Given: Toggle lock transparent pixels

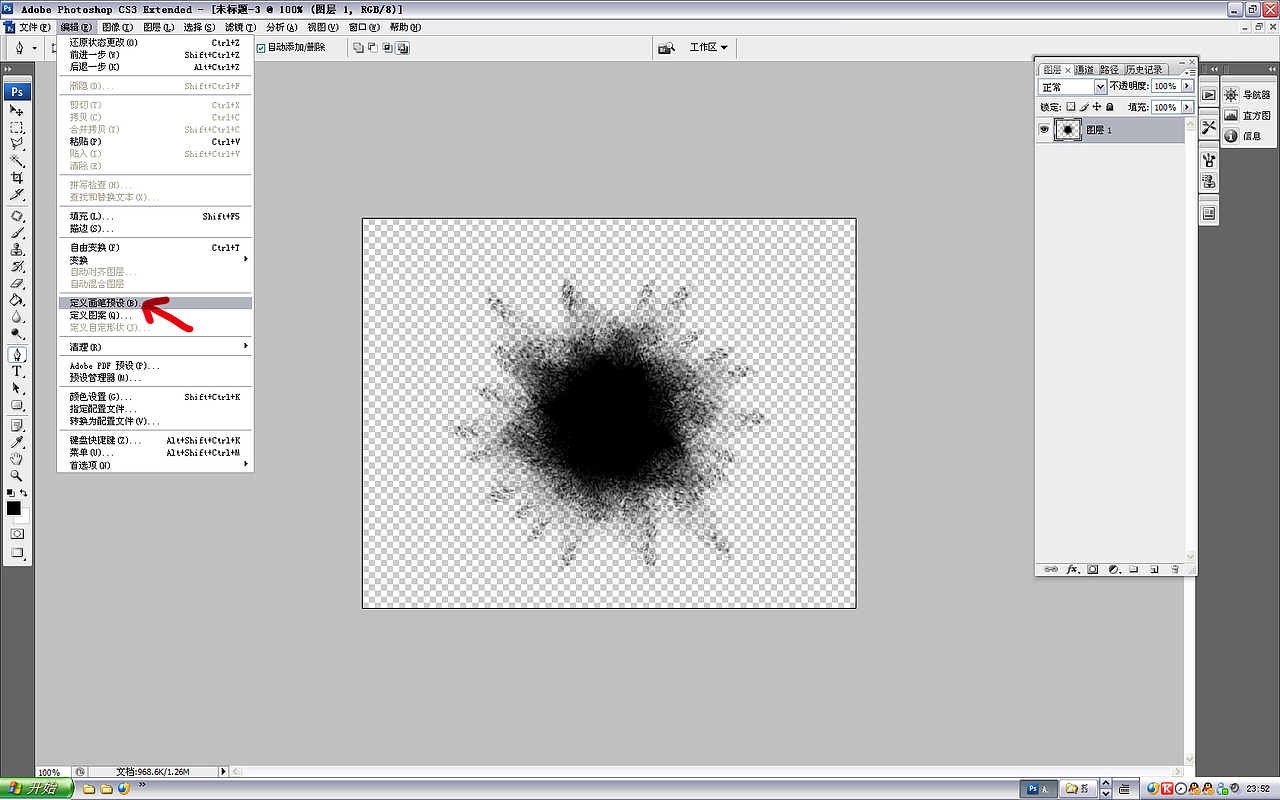Looking at the screenshot, I should click(x=1070, y=107).
